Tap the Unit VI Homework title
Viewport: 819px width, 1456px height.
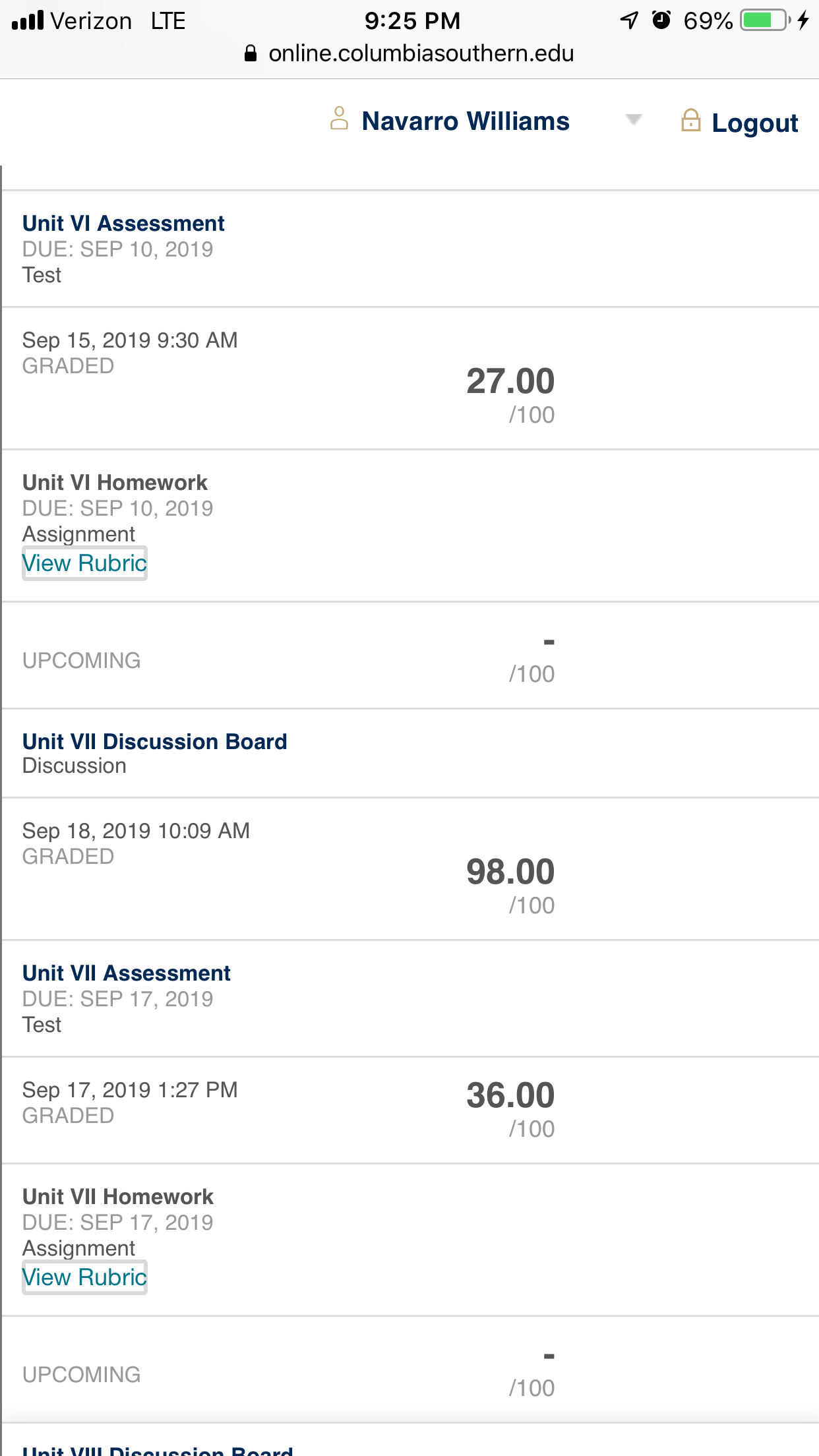click(115, 483)
